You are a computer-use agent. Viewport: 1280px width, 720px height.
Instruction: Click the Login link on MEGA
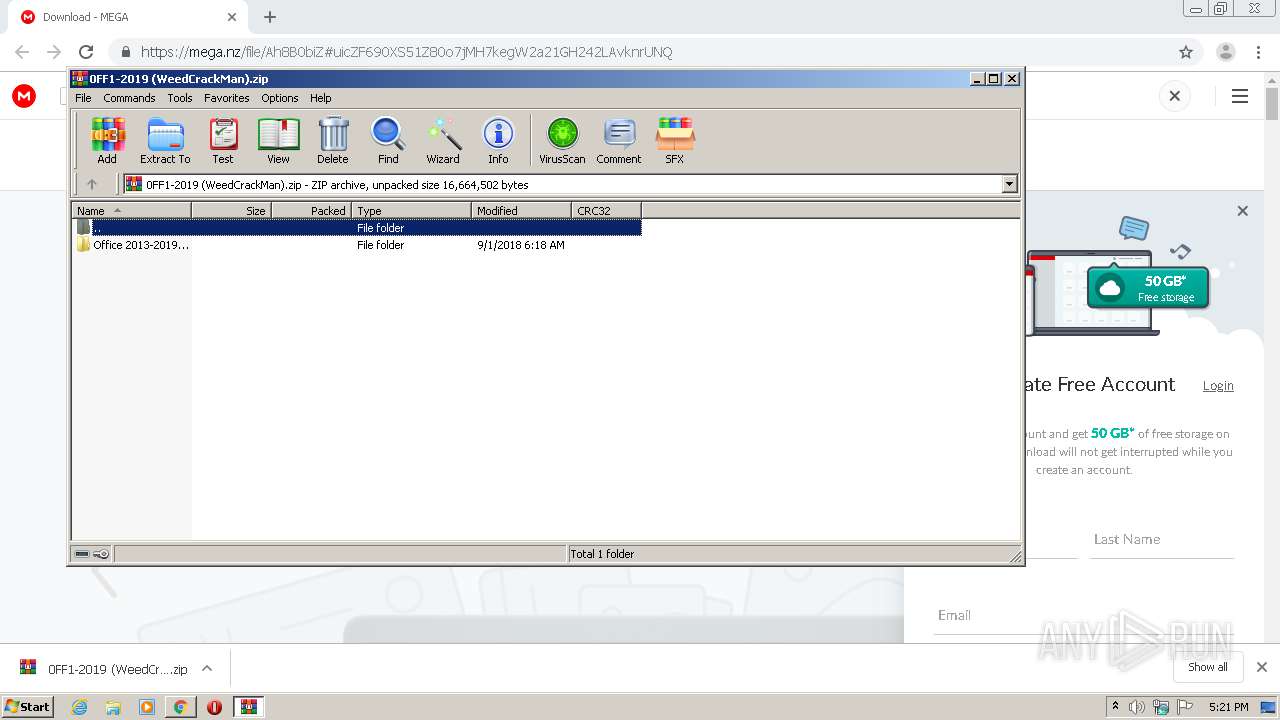tap(1218, 386)
